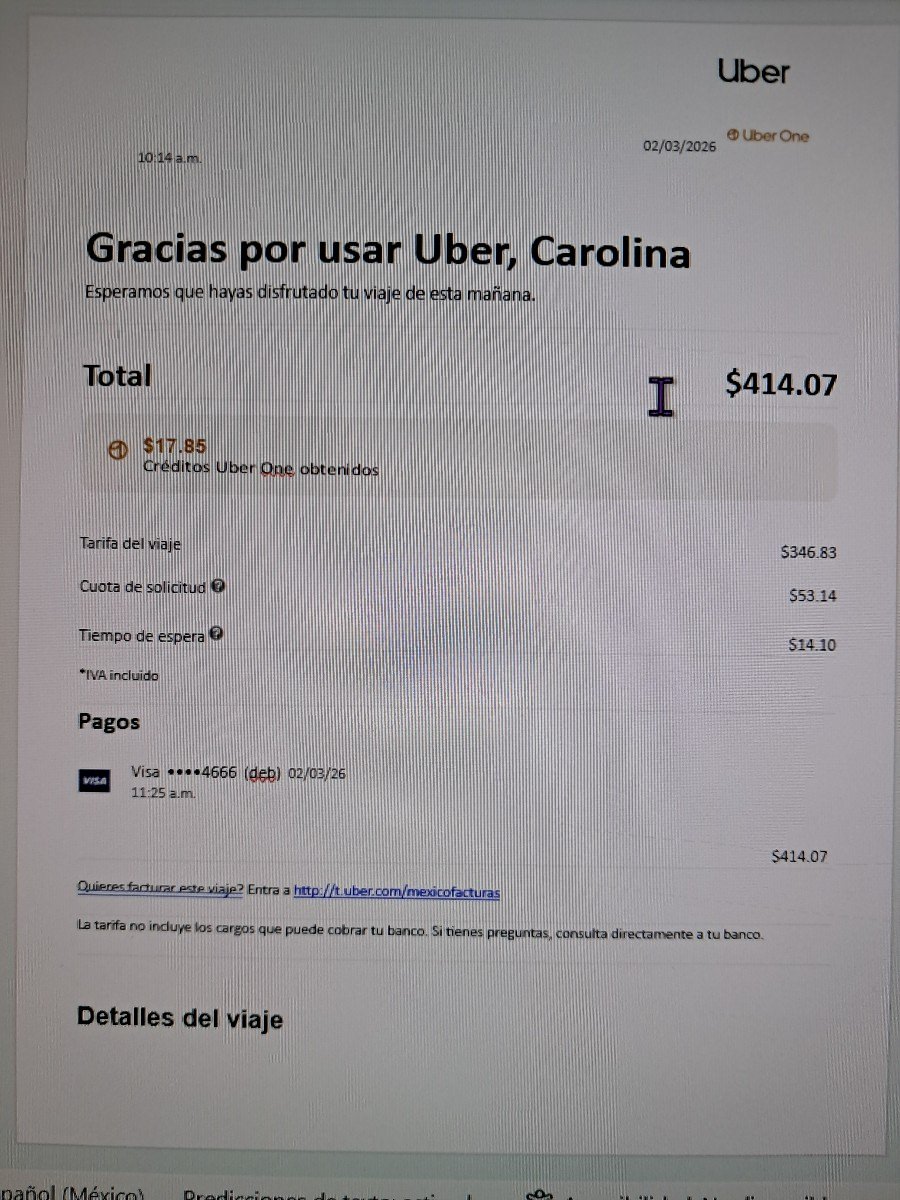900x1200 pixels.
Task: Click the Pagos section heading
Action: [109, 722]
